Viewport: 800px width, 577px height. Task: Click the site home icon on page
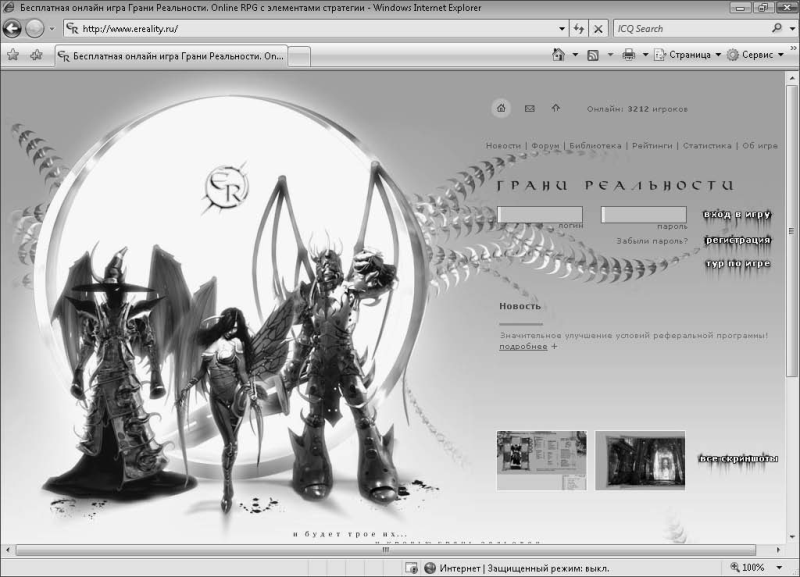[501, 108]
